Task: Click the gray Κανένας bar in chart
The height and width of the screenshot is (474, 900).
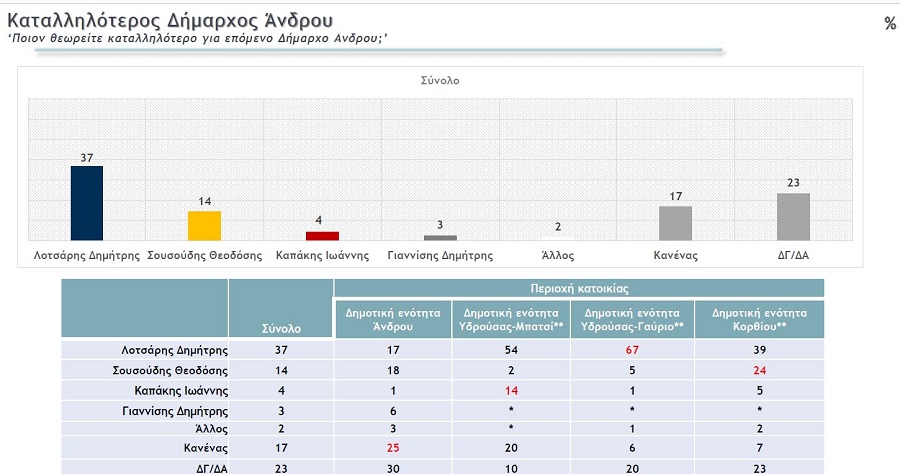Action: [675, 222]
